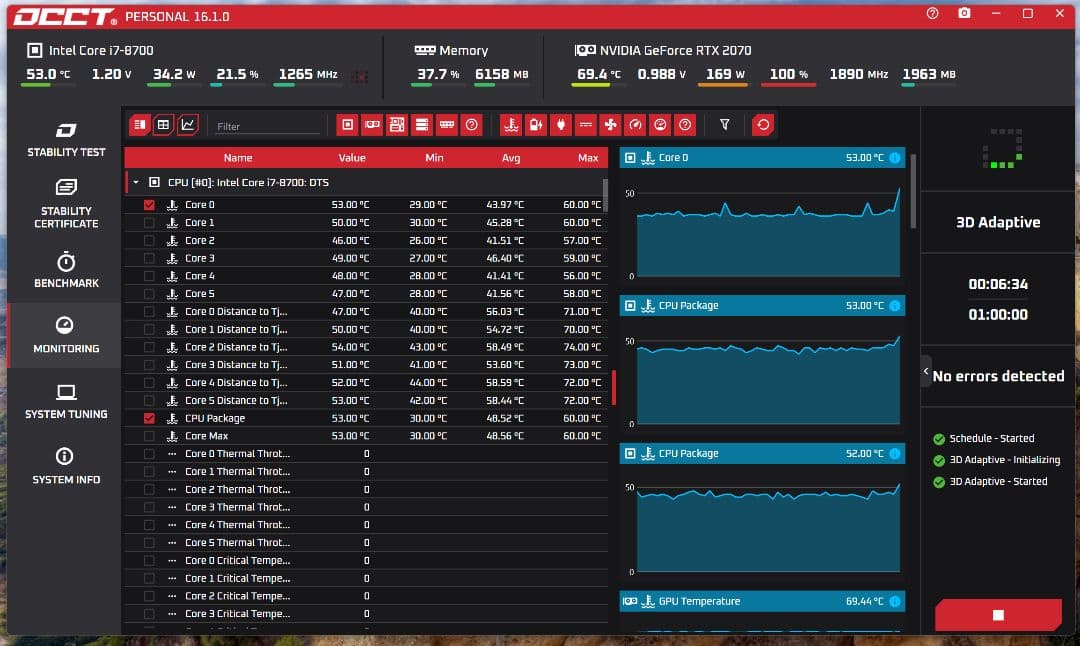Click the temperature sensor filter icon
This screenshot has height=646, width=1080.
point(510,125)
